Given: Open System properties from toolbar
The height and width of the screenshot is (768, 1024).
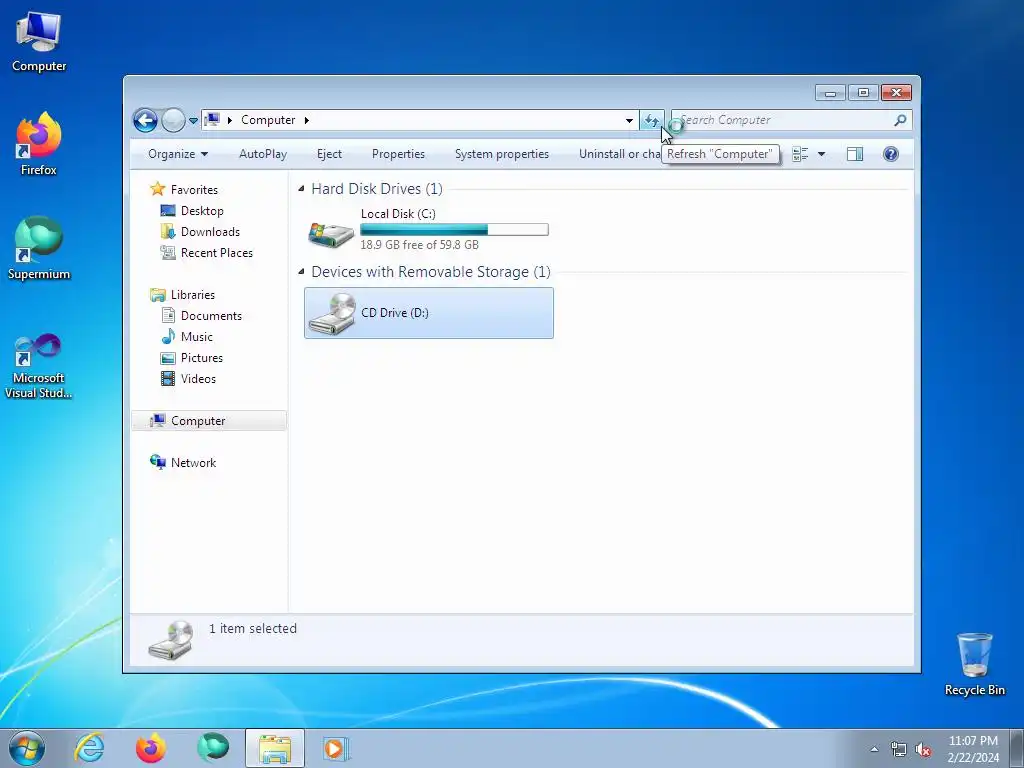Looking at the screenshot, I should [x=502, y=154].
